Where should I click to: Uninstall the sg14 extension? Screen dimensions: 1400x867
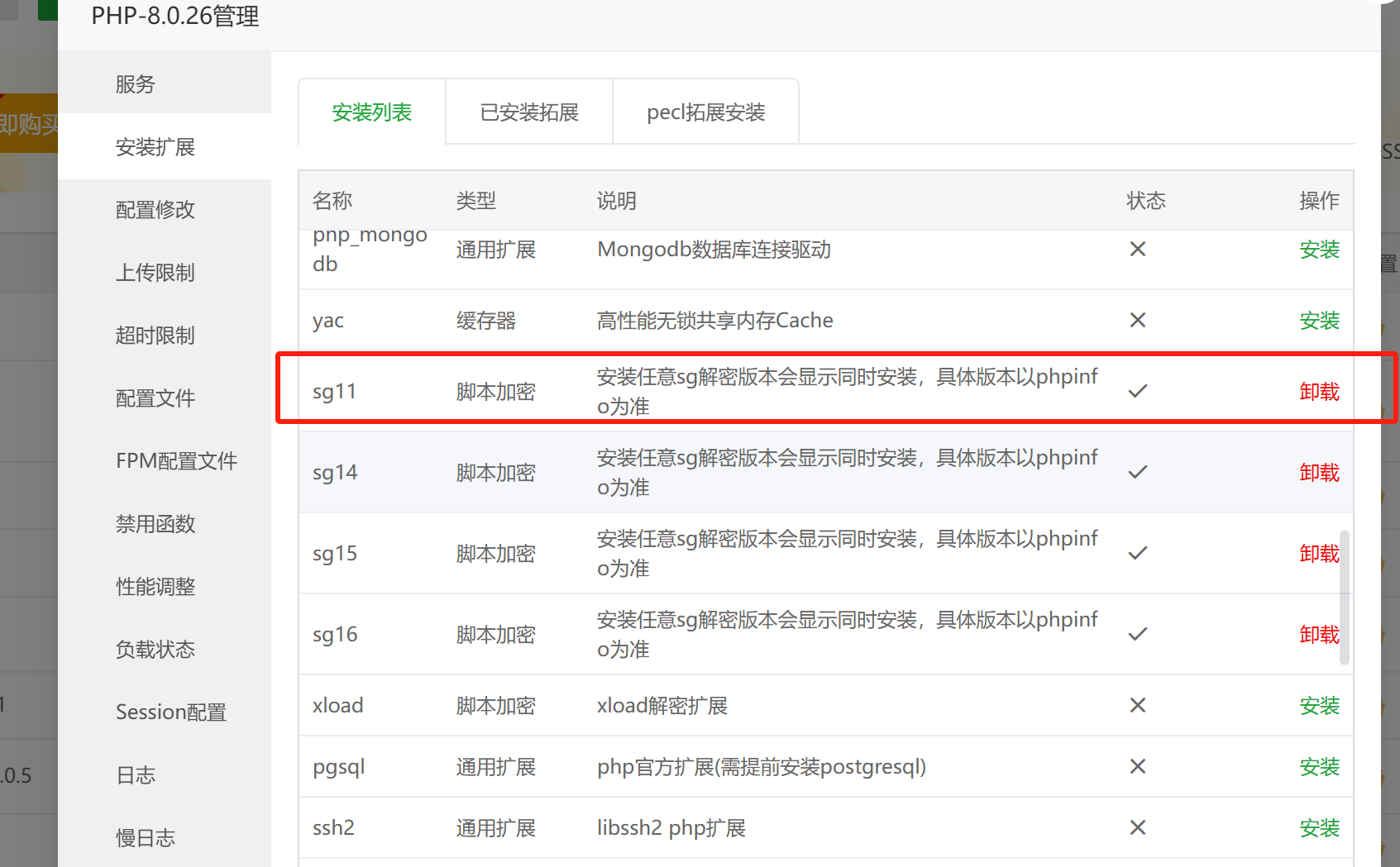[1319, 473]
